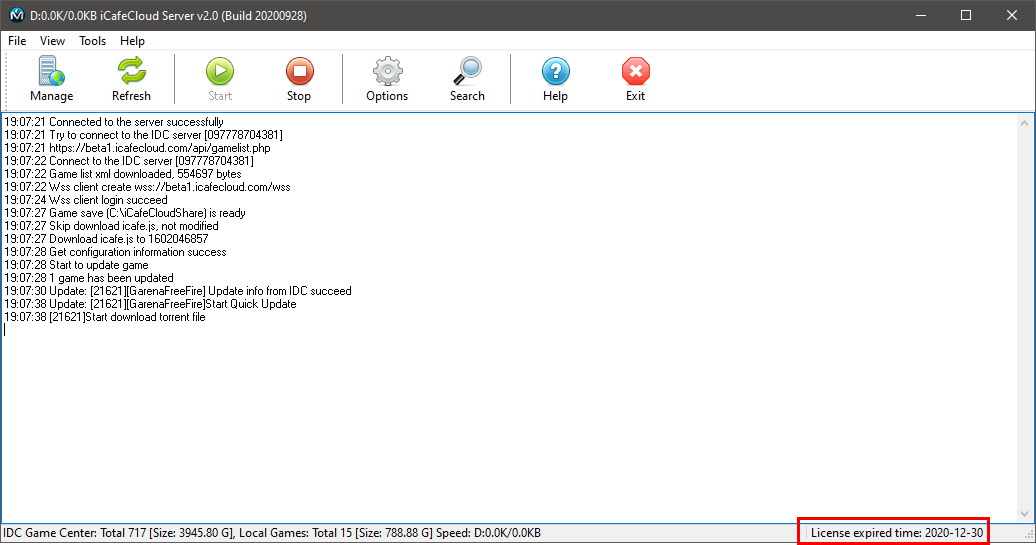Click the log scrollbar up arrow
1036x545 pixels.
point(1025,121)
